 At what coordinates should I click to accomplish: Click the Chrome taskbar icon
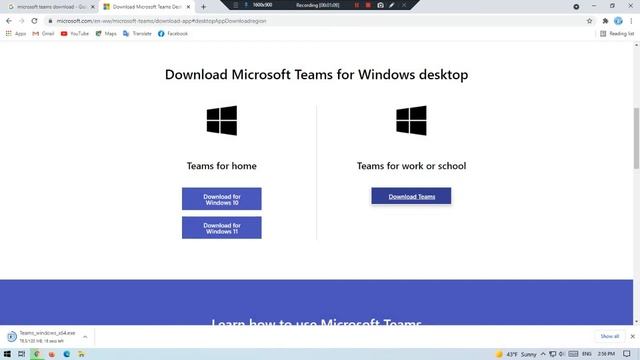(x=36, y=354)
